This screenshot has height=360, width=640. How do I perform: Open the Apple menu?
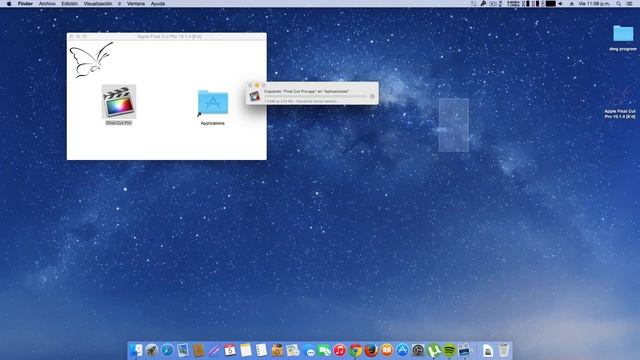(x=9, y=4)
